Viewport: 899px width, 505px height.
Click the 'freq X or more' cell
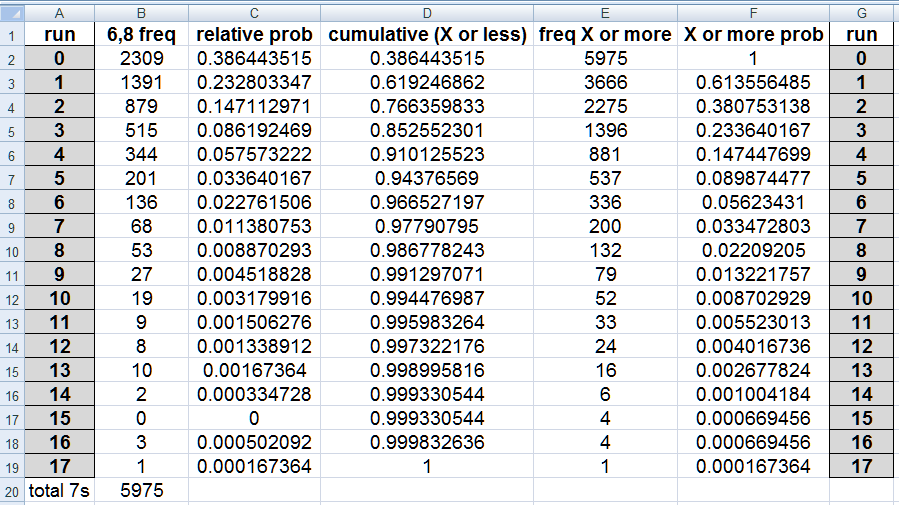pyautogui.click(x=605, y=34)
